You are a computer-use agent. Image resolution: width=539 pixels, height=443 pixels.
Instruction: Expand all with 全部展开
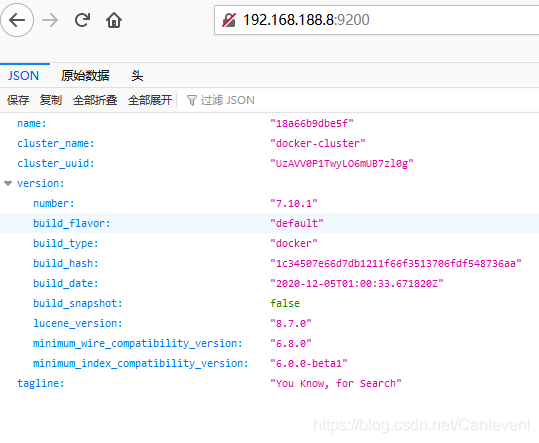(x=150, y=100)
